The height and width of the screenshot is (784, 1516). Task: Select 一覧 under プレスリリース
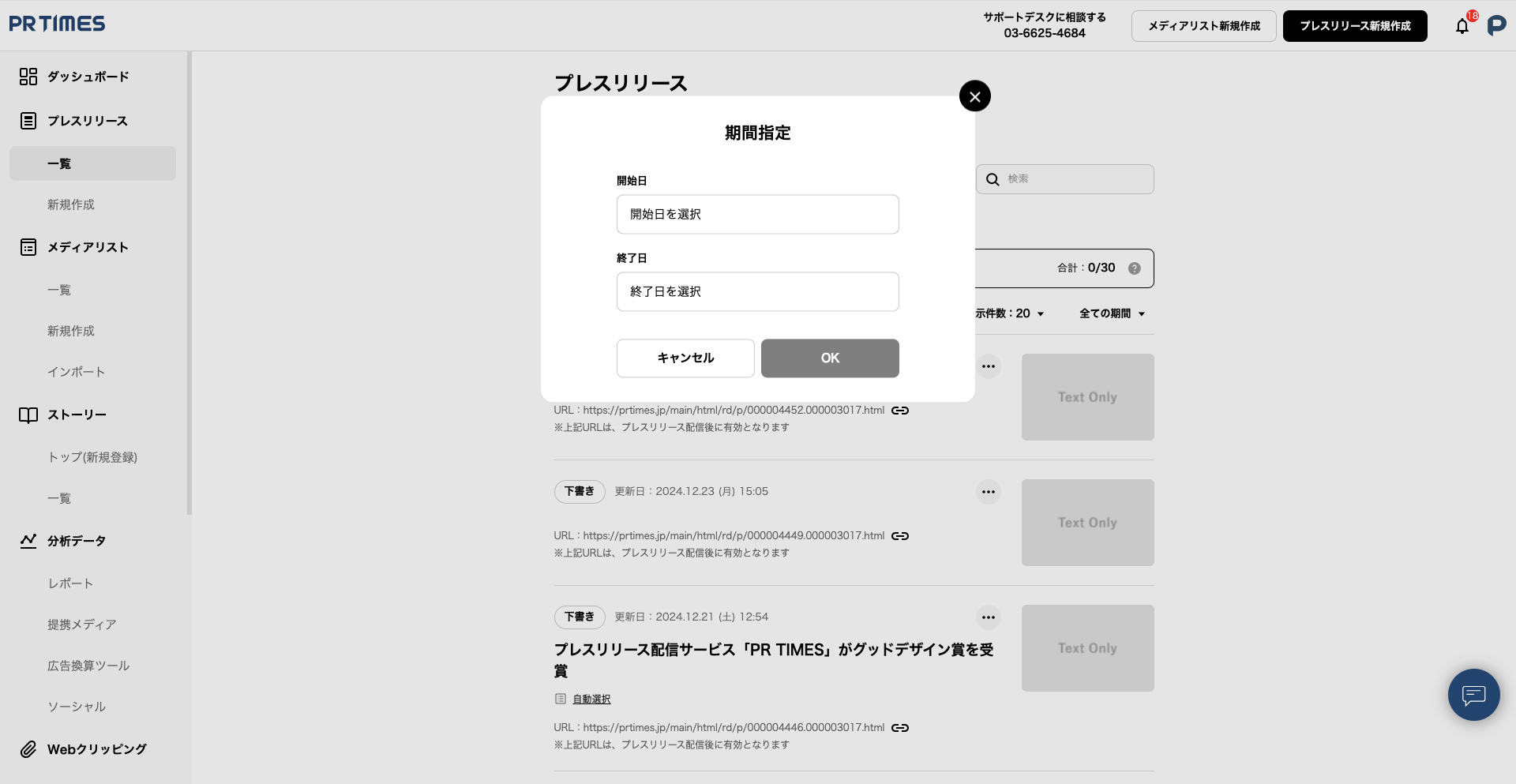point(93,163)
